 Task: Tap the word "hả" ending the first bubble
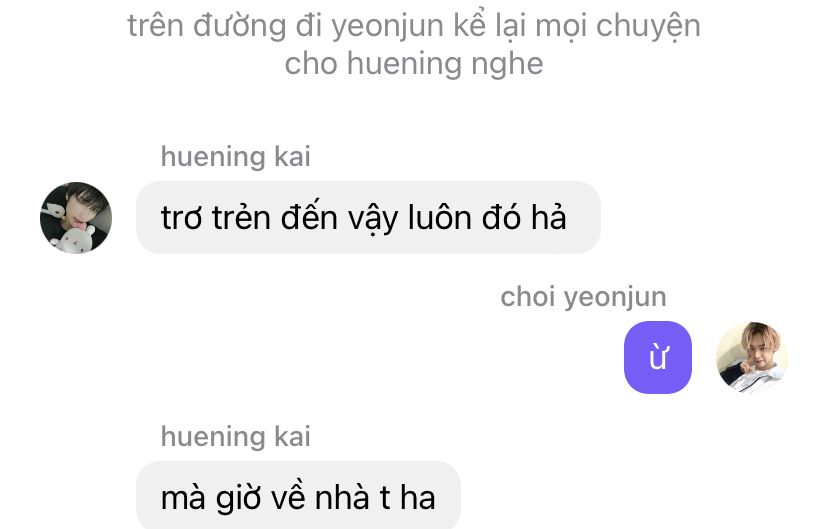(x=549, y=217)
